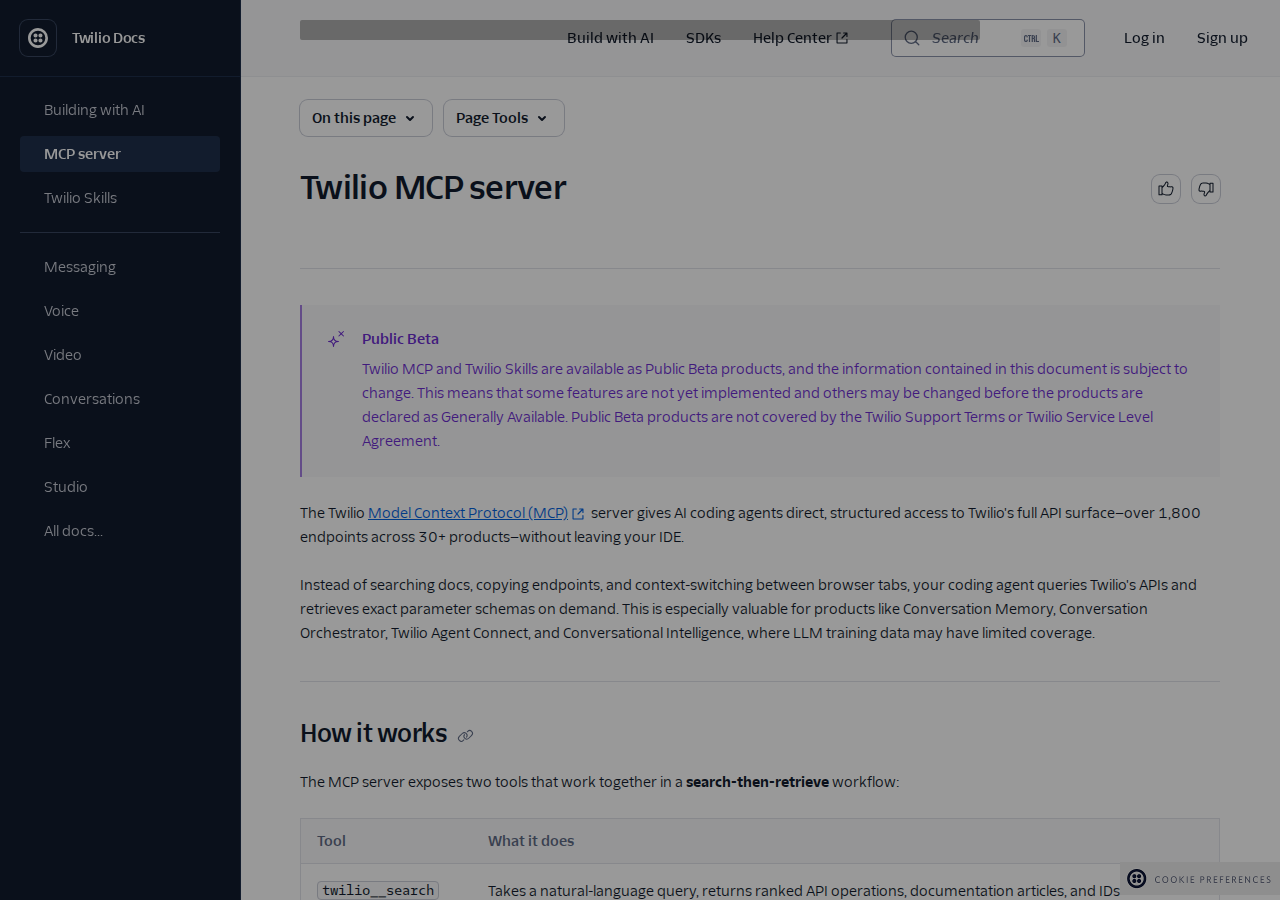Image resolution: width=1280 pixels, height=900 pixels.
Task: Click the CTRL key hint badge
Action: pyautogui.click(x=1031, y=38)
